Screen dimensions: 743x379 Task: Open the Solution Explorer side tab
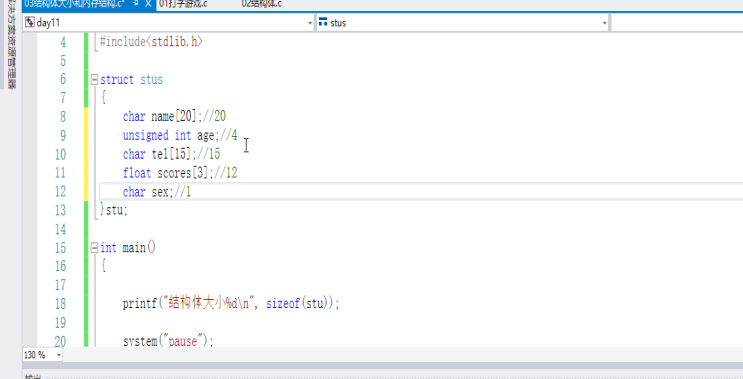point(11,45)
